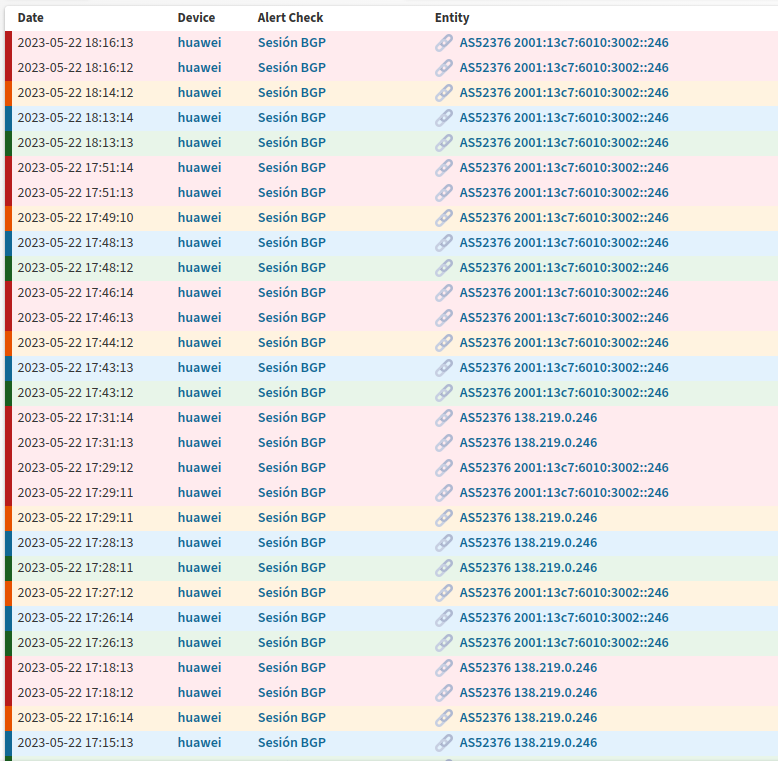Select the 17:27:12 alert timestamp
This screenshot has height=763, width=778.
75,593
